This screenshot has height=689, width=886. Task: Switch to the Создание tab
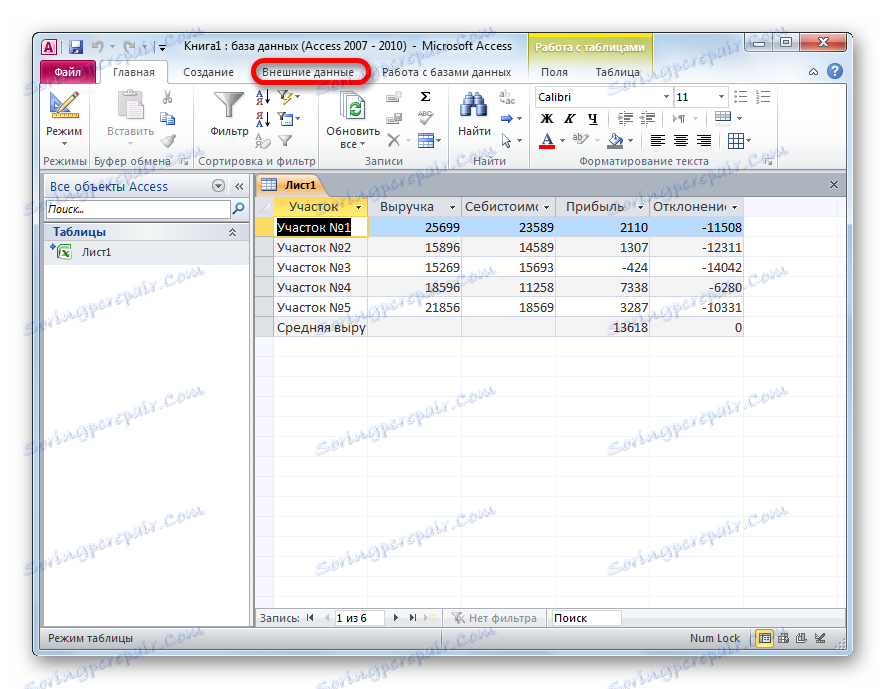(209, 72)
